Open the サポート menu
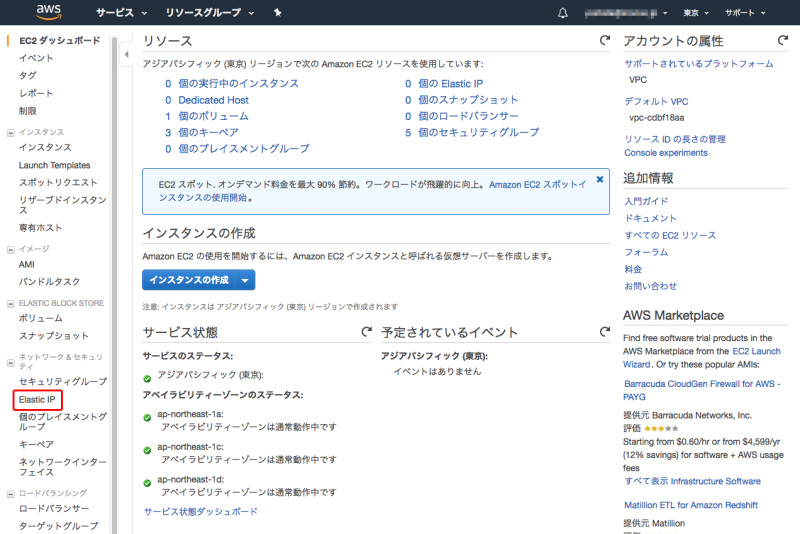Screen dimensions: 800x534 coord(745,13)
